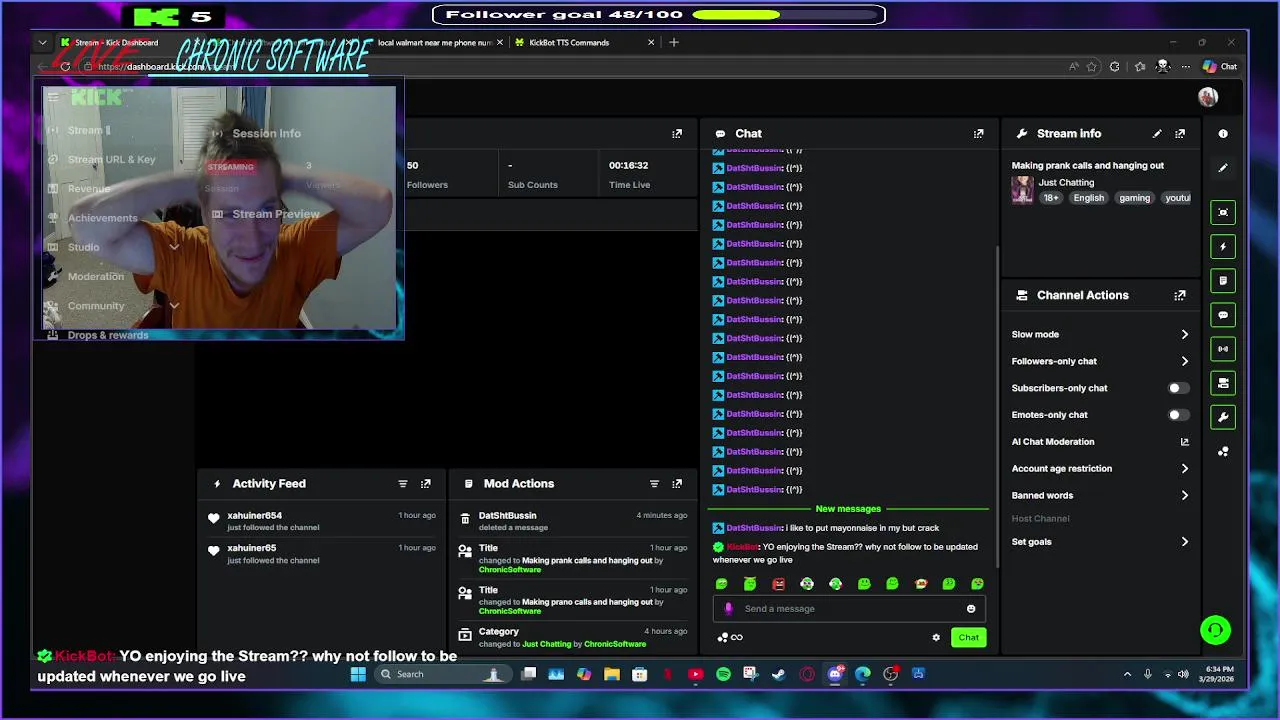
Task: Jump to New messages in chat
Action: (848, 510)
